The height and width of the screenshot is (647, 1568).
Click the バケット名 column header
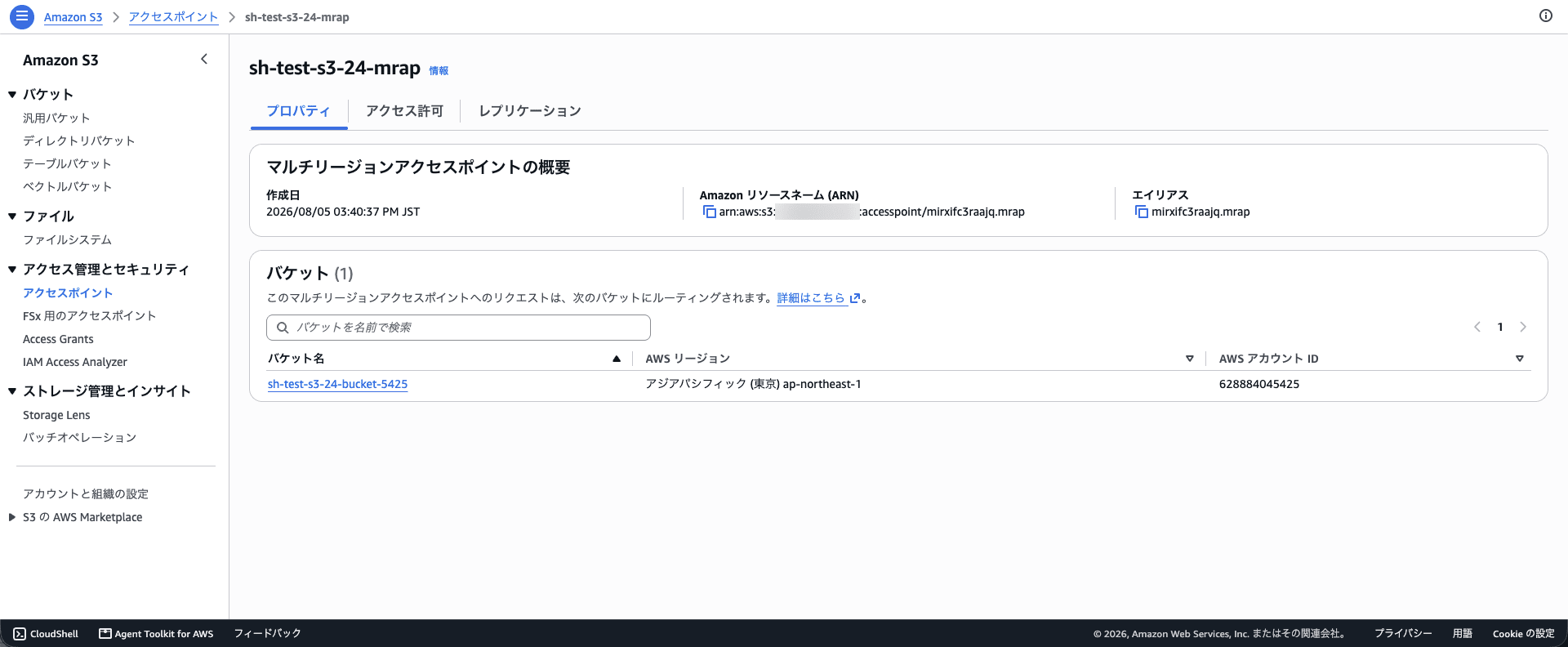[x=296, y=359]
